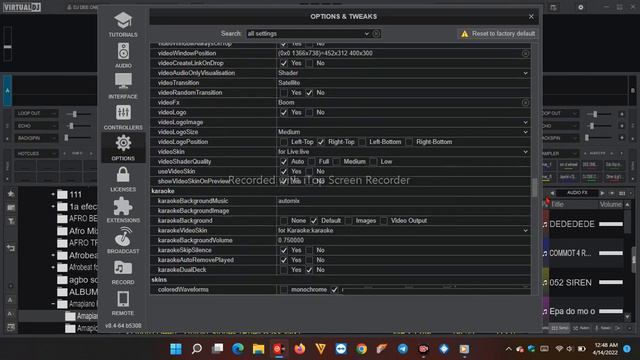Click the settings list scrollbar thumb
The height and width of the screenshot is (360, 640).
pyautogui.click(x=534, y=187)
